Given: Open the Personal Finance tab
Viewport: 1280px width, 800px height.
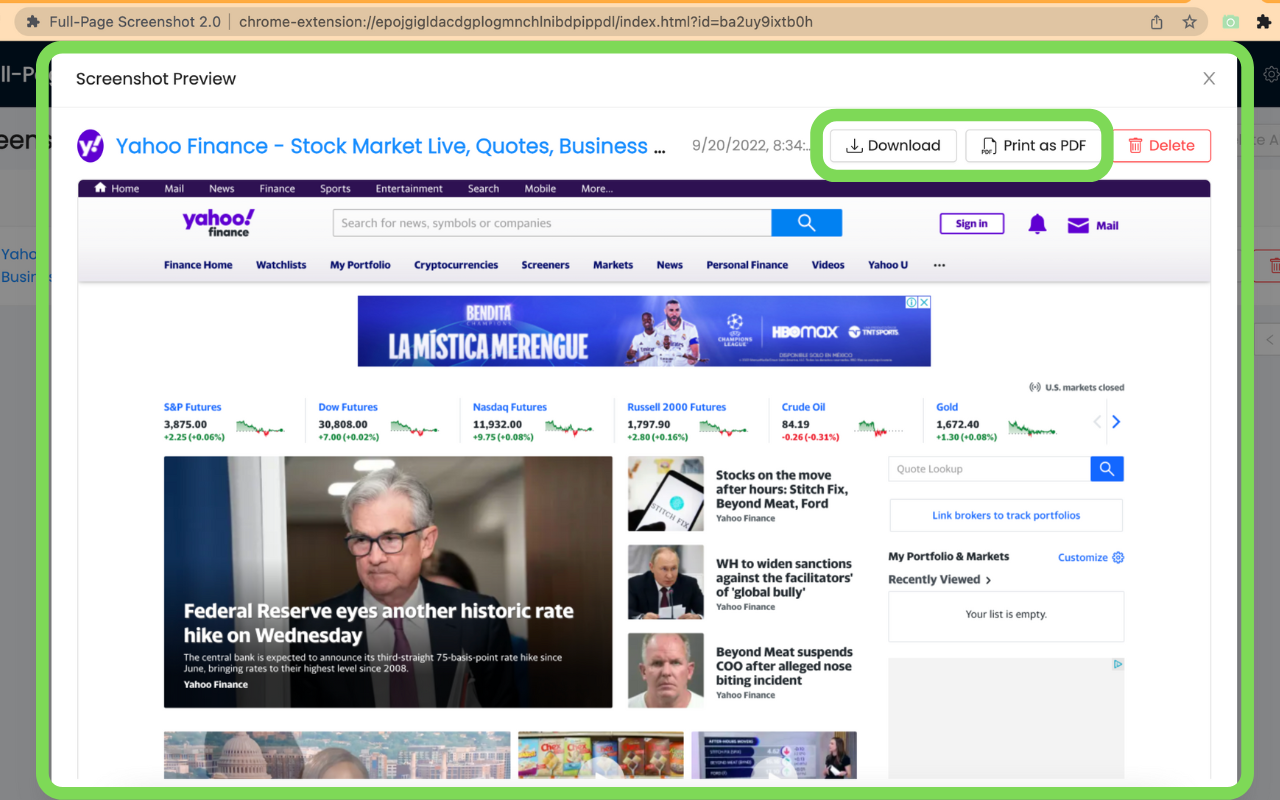Looking at the screenshot, I should [747, 265].
